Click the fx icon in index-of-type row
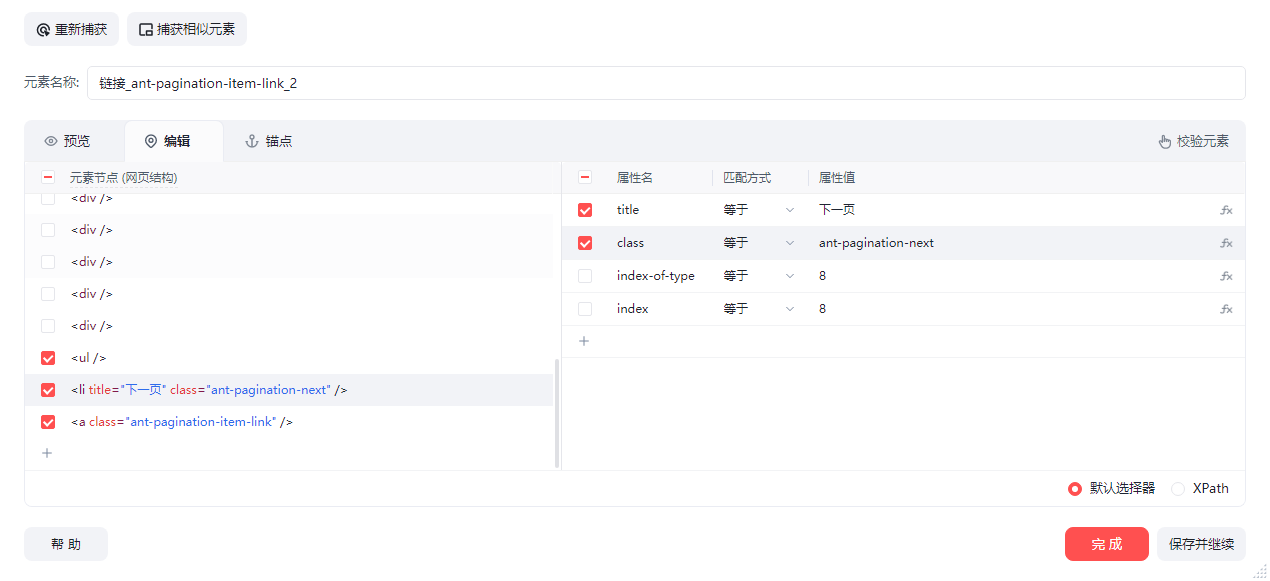Image resolution: width=1270 pixels, height=581 pixels. [1226, 276]
